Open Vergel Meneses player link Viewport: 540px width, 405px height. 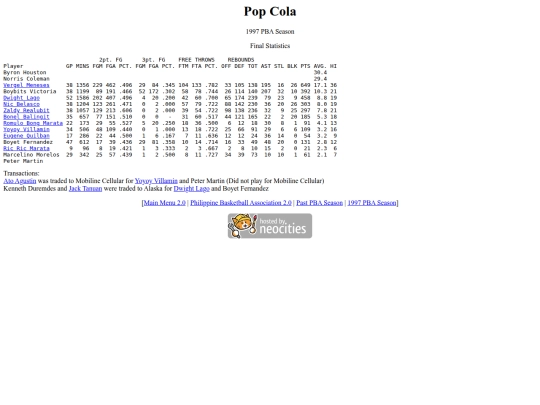(26, 85)
